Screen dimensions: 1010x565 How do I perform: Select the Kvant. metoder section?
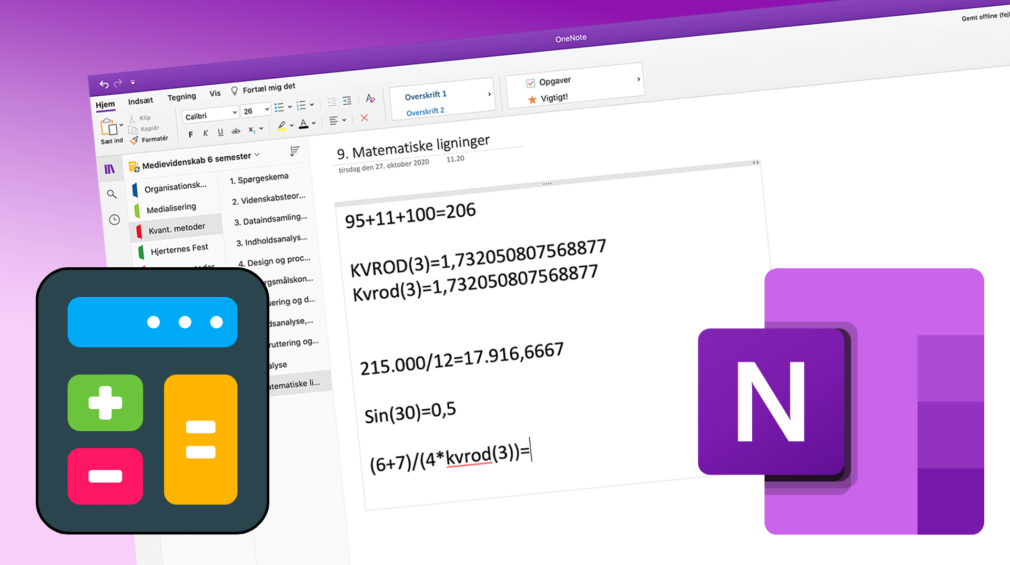coord(176,229)
